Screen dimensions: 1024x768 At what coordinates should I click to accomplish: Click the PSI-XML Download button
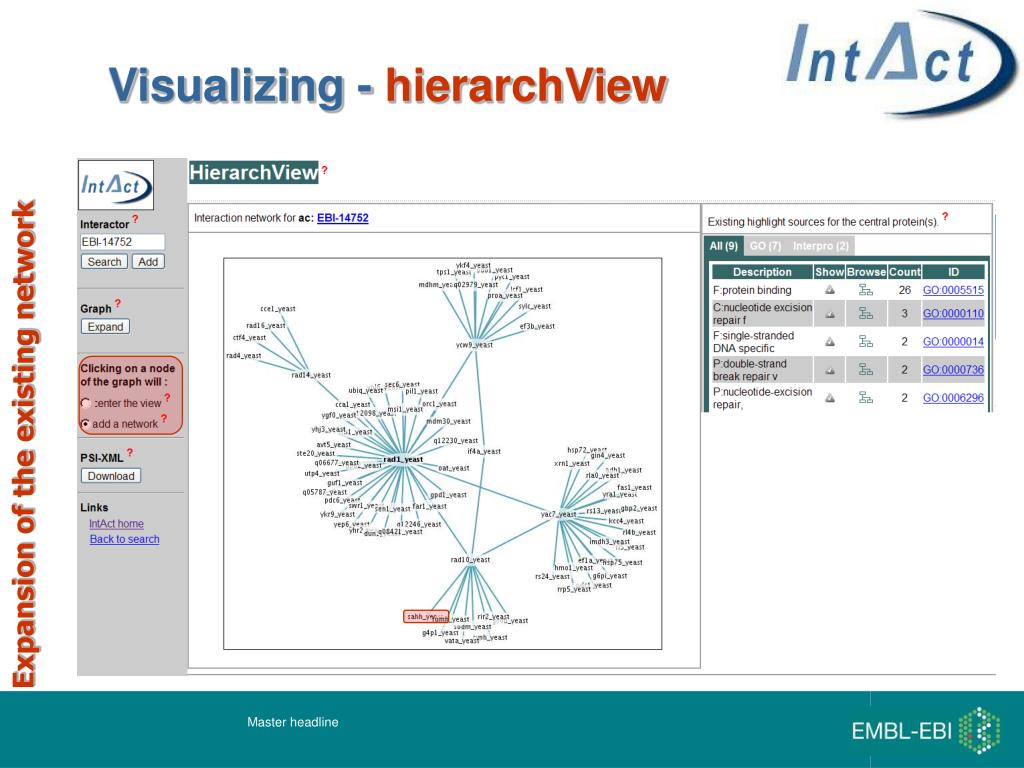click(111, 476)
